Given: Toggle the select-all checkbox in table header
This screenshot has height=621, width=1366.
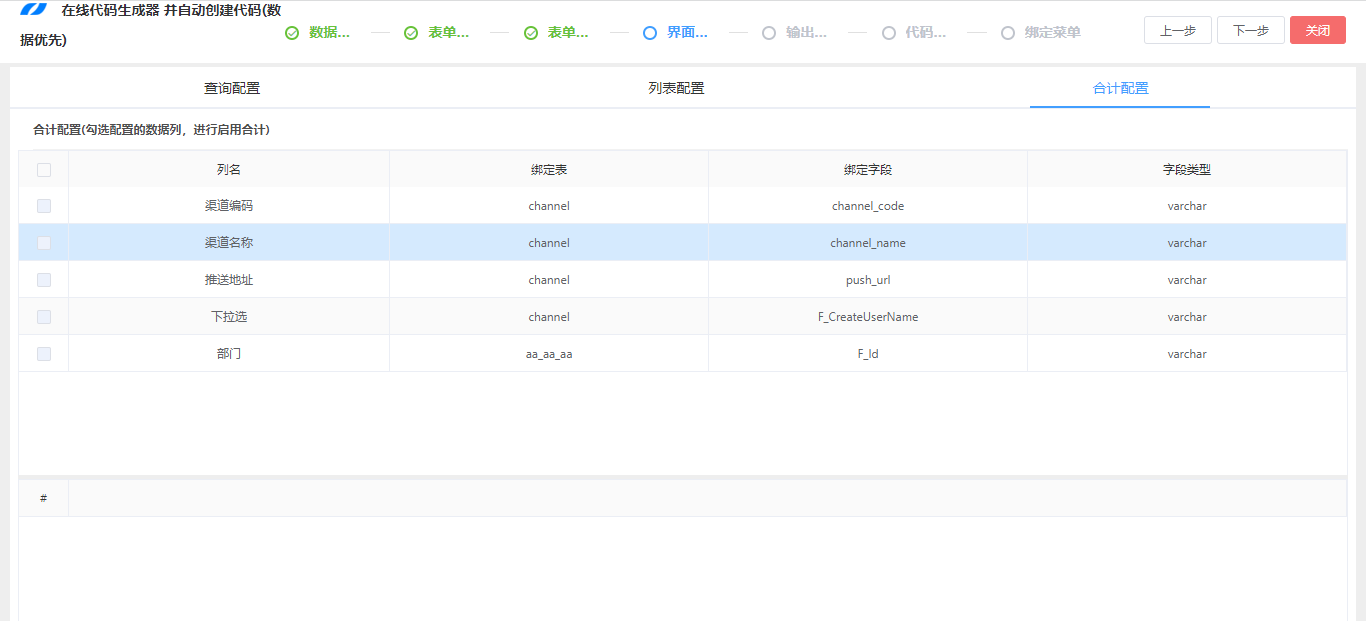Looking at the screenshot, I should [x=43, y=169].
